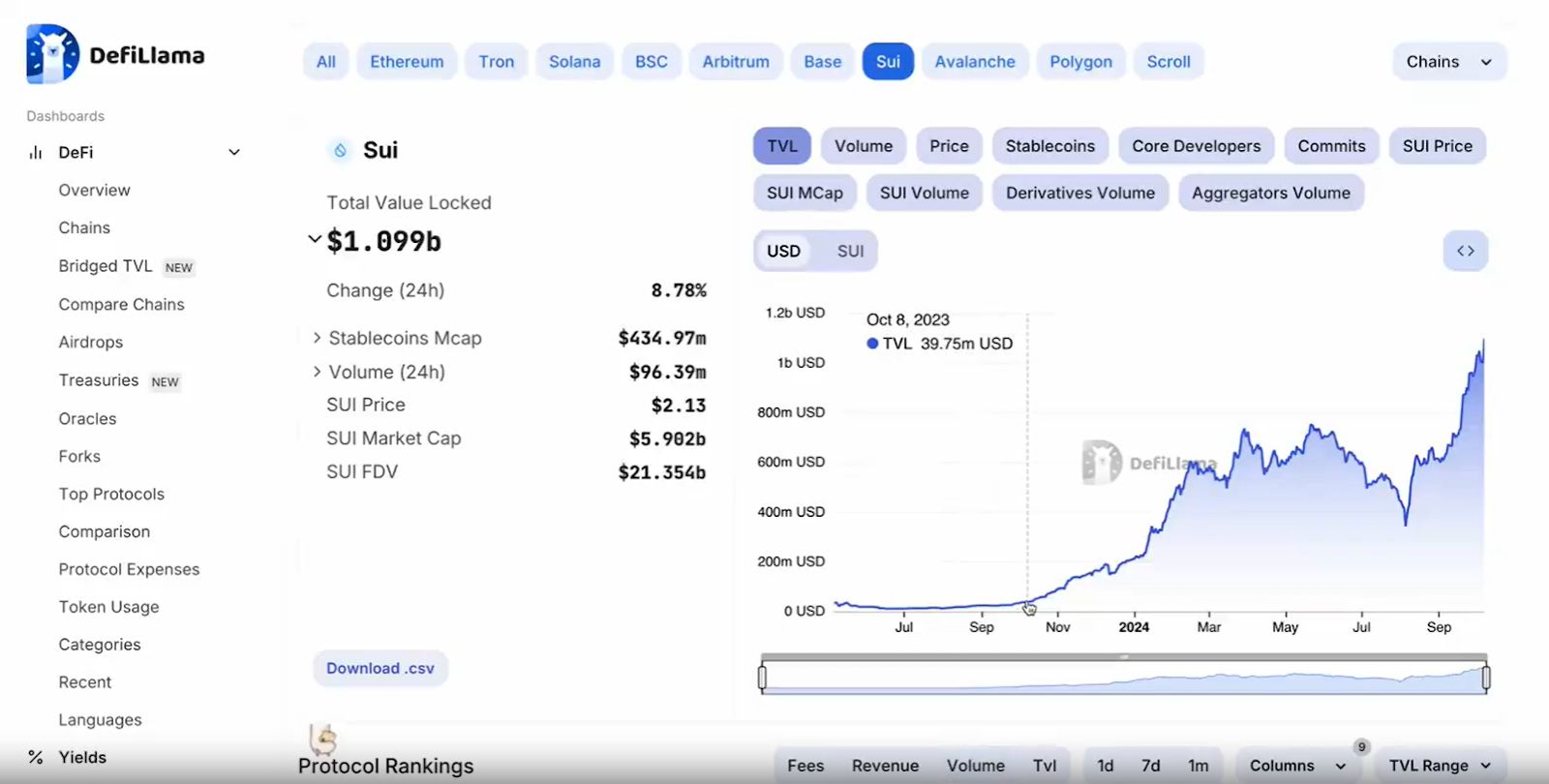1549x784 pixels.
Task: Toggle the Derivatives Volume chart series
Action: coord(1080,193)
